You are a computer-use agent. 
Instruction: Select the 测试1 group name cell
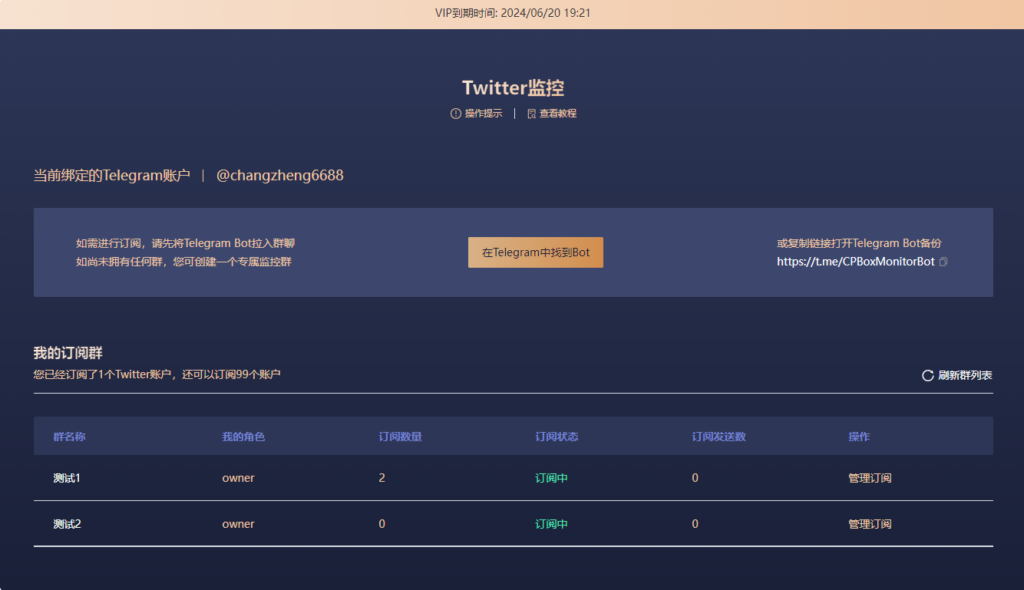pyautogui.click(x=67, y=478)
